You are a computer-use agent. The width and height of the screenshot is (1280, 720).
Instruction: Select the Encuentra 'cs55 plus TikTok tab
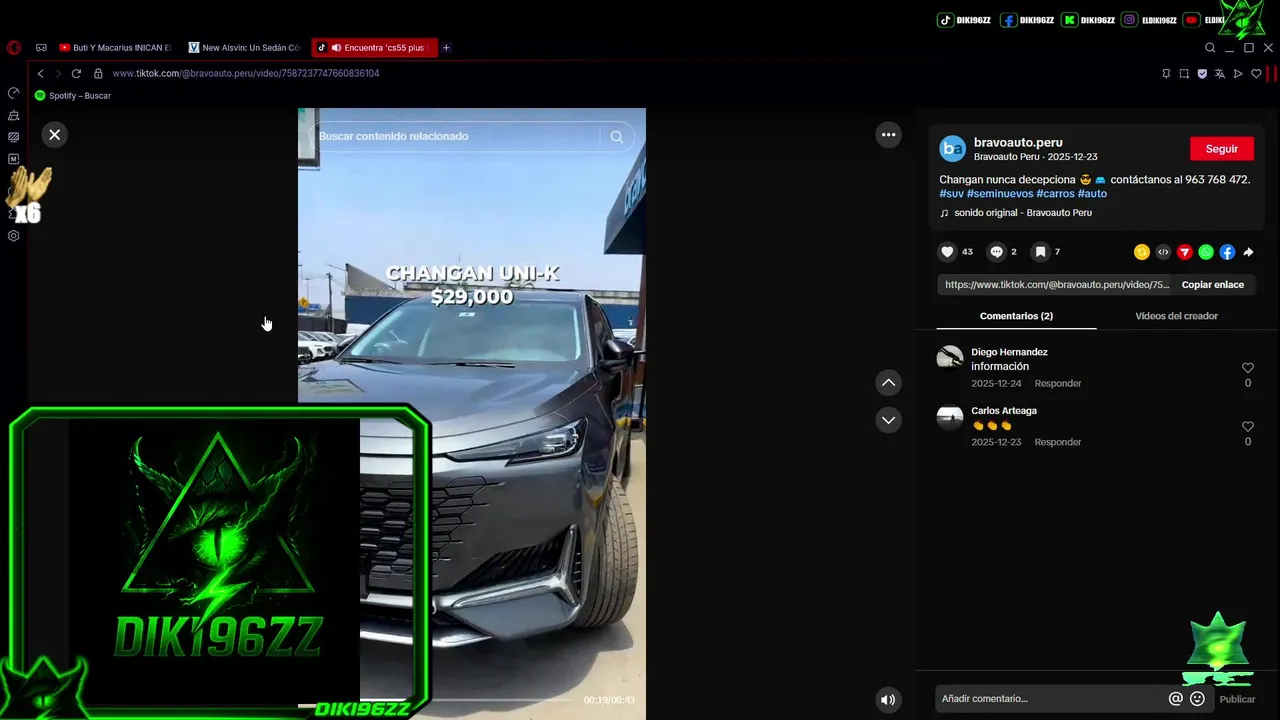pyautogui.click(x=374, y=47)
